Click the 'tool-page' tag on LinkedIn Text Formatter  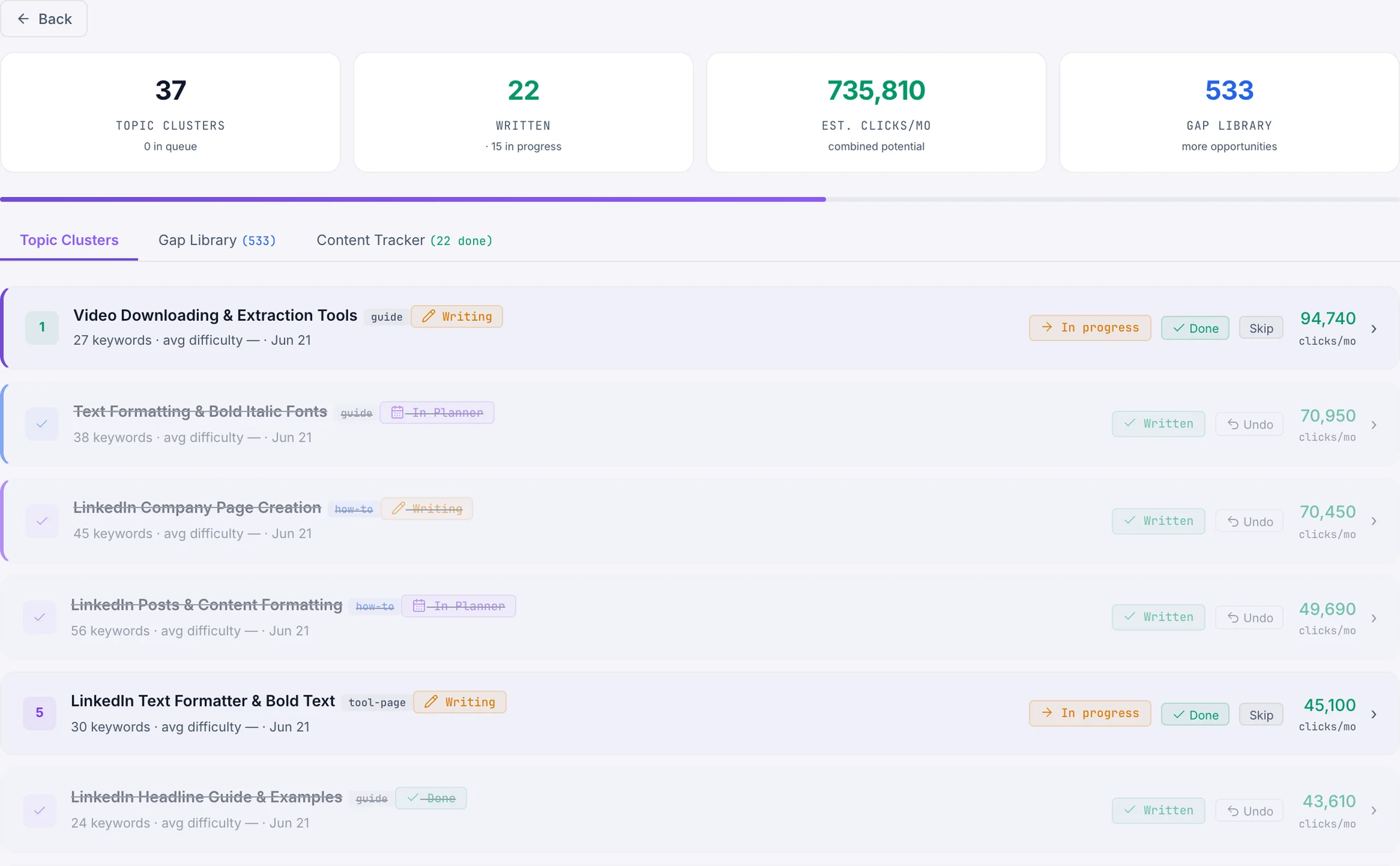click(377, 703)
